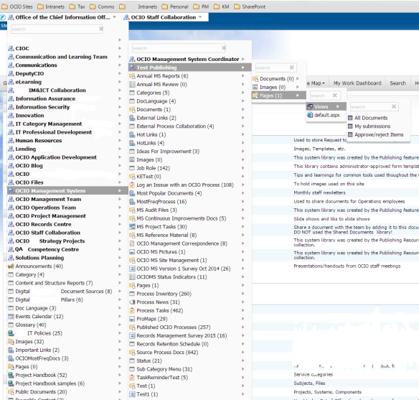Viewport: 419px width, 400px height.
Task: Open the Personal bookmarks folder
Action: (x=175, y=6)
